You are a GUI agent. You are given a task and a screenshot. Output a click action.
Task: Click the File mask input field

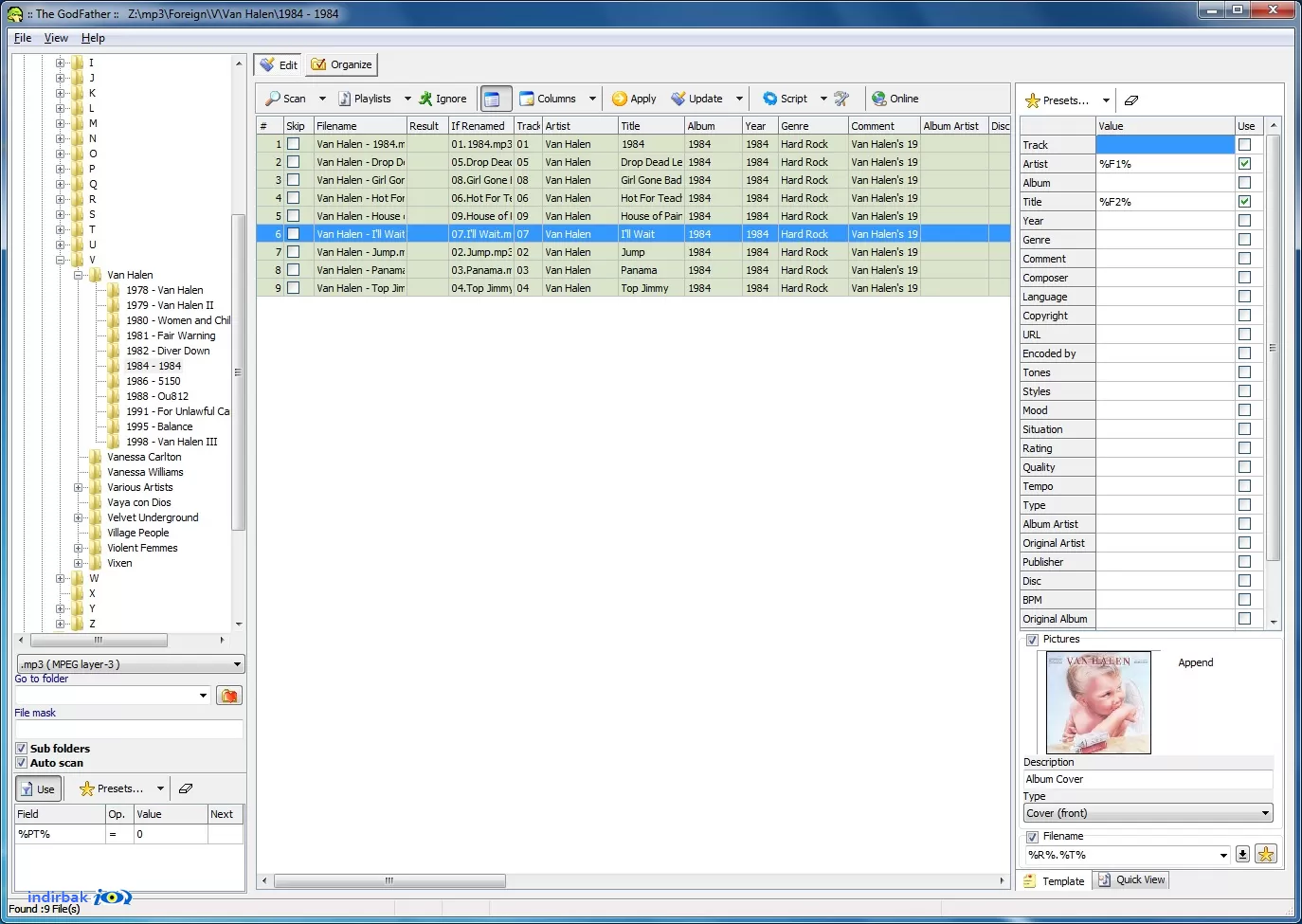point(129,729)
